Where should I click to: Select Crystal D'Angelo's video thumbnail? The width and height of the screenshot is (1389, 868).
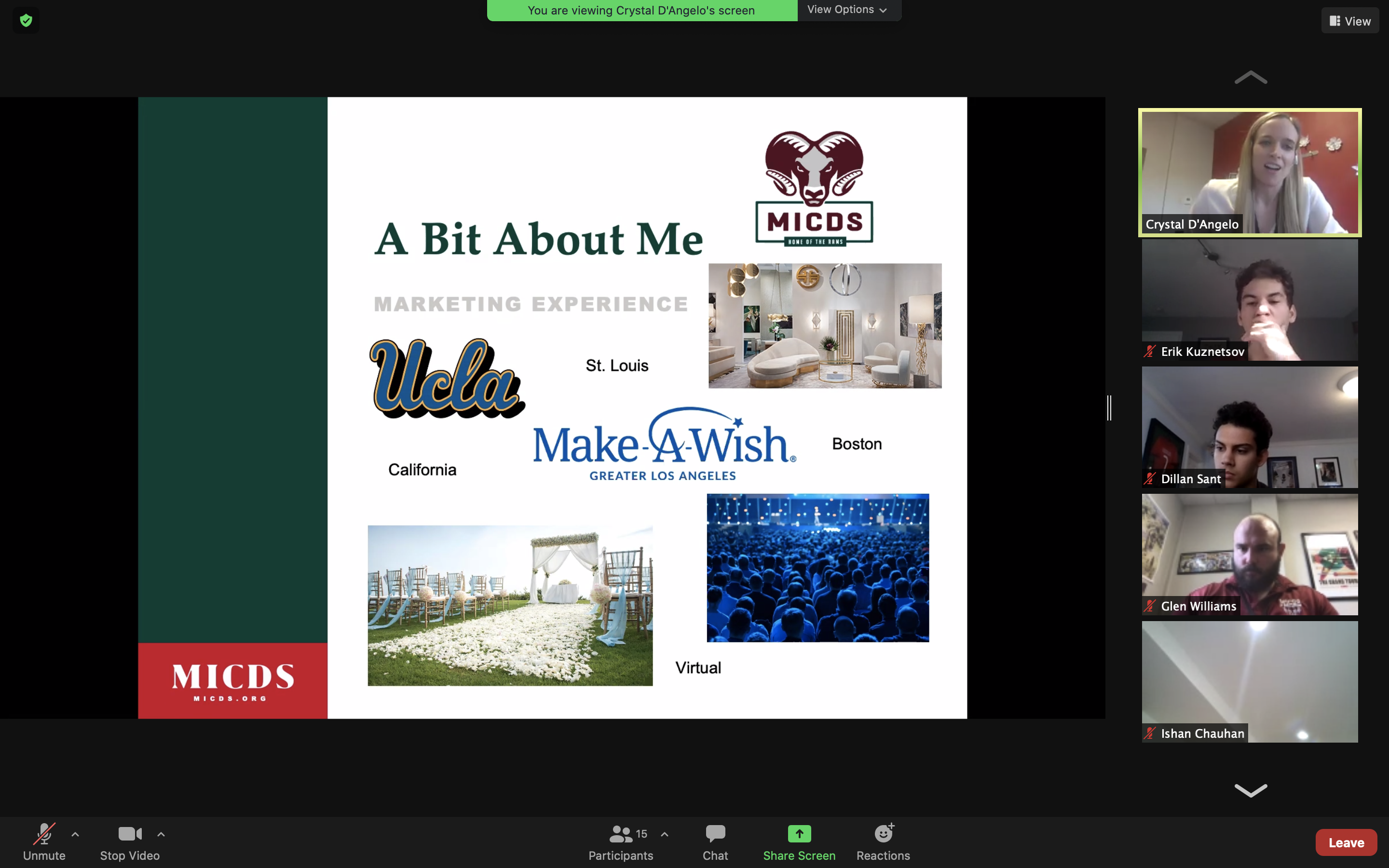[1250, 172]
